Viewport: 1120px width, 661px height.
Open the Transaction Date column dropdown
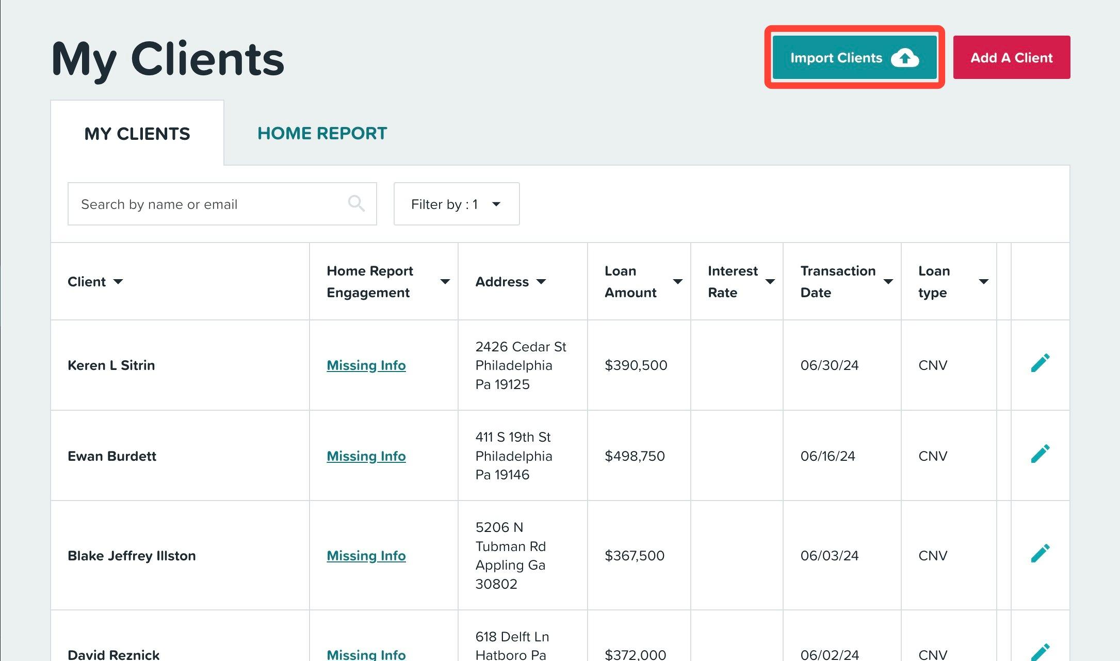pos(888,281)
